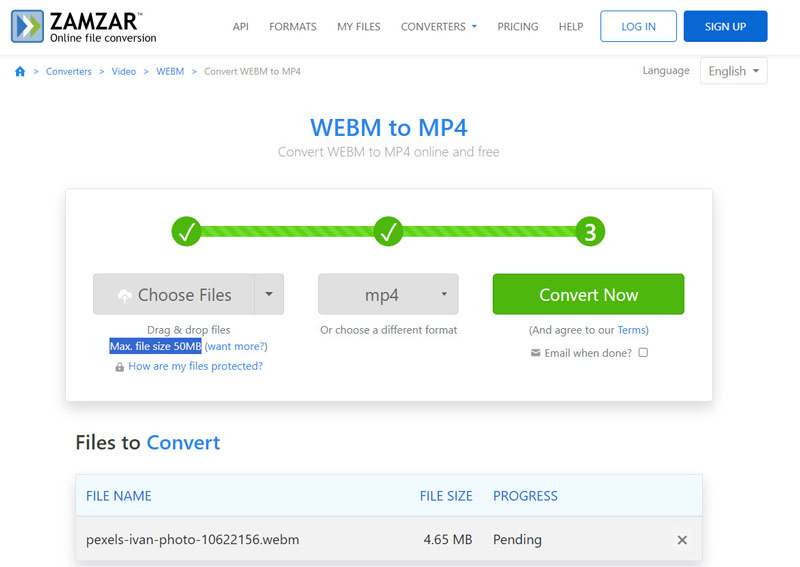Click the Zamzar logo icon
The image size is (800, 567).
point(27,26)
